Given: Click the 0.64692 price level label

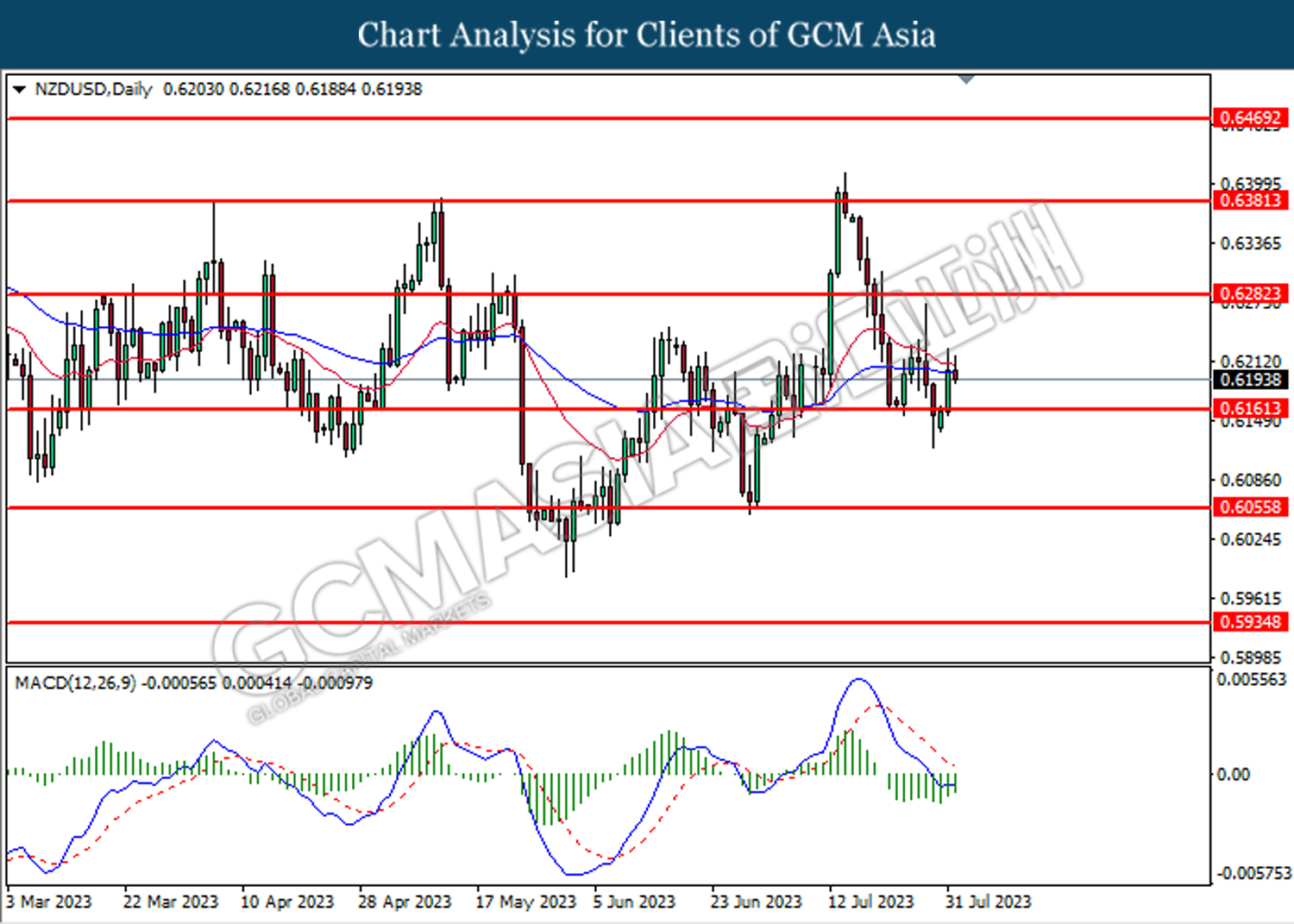Looking at the screenshot, I should coord(1250,117).
